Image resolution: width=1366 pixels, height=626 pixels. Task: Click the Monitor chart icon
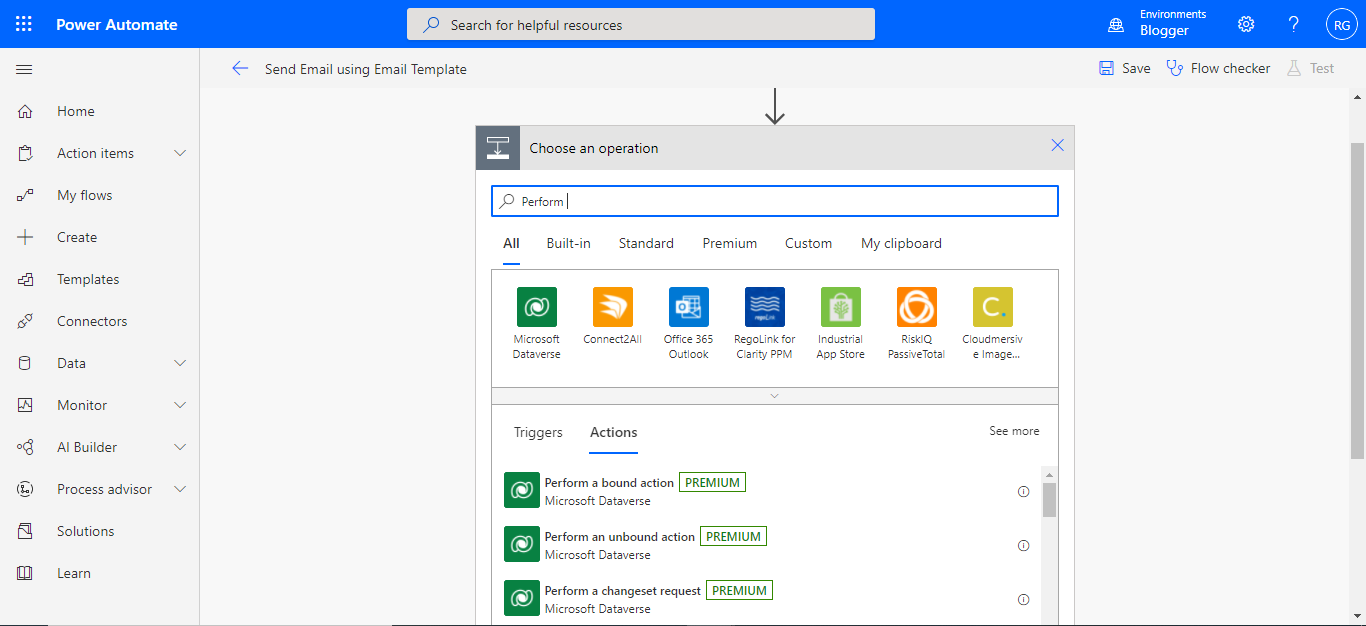25,405
